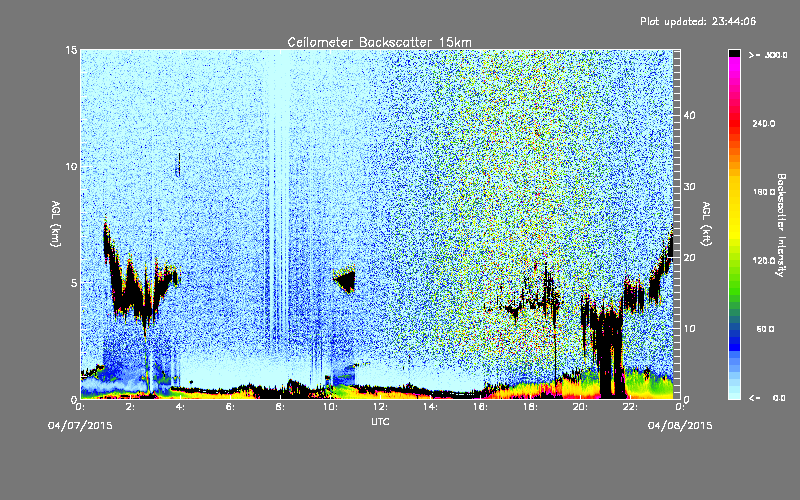Click the 'Ceilometer Backscatter 15km' plot title
Image resolution: width=800 pixels, height=500 pixels.
coord(379,42)
